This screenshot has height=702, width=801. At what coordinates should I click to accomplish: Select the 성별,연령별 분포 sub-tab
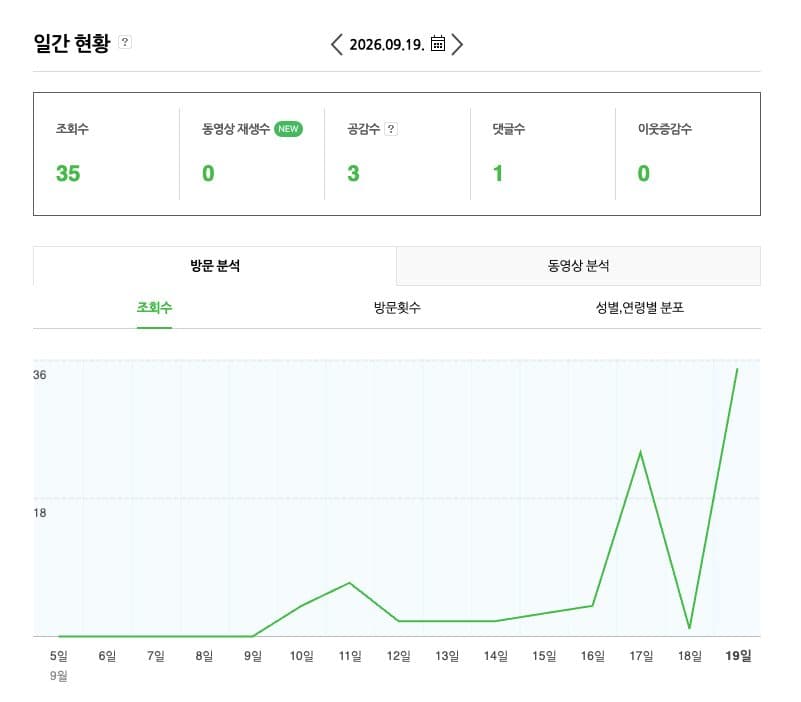point(640,308)
